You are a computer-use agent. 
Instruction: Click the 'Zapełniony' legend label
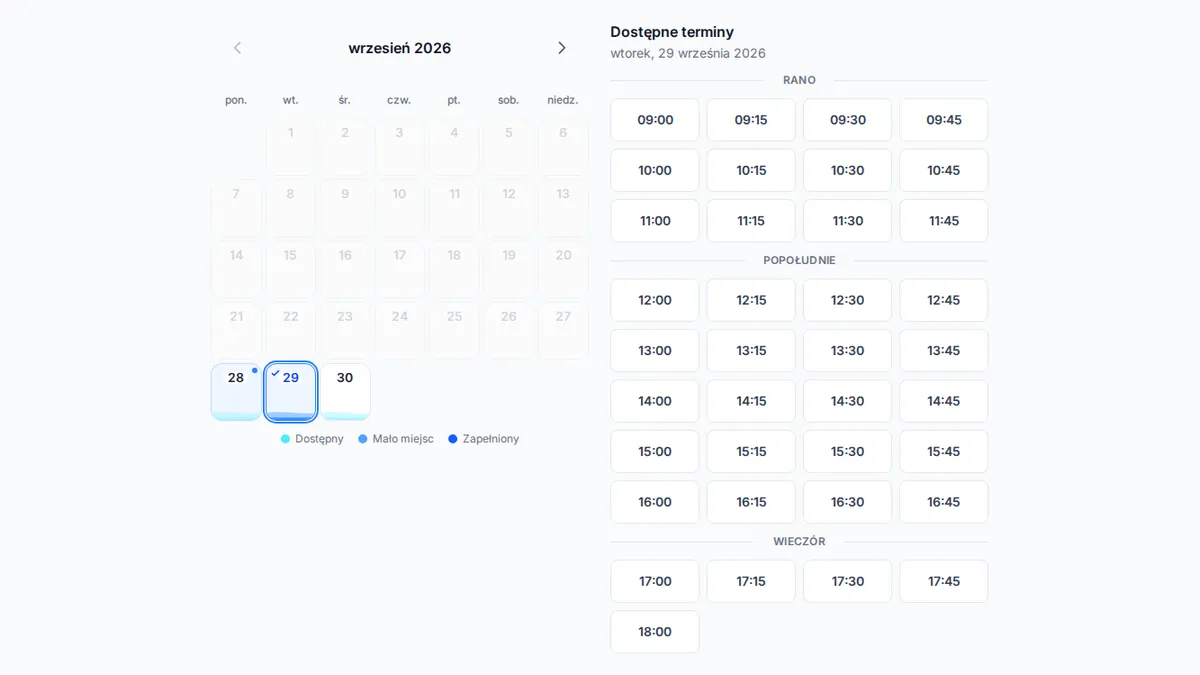491,439
